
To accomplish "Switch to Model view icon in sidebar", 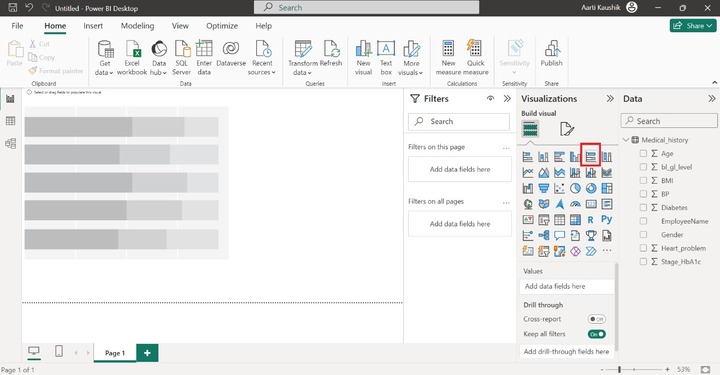I will [x=10, y=143].
